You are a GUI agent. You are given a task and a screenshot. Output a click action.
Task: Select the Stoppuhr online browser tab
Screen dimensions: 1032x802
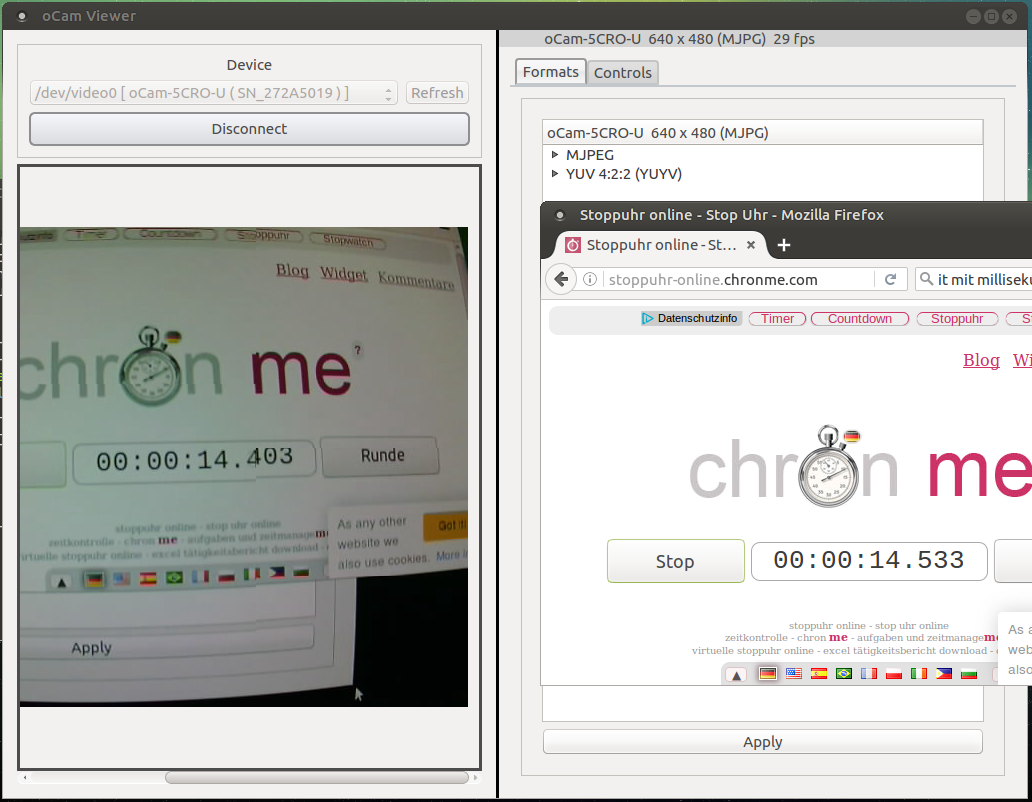tap(661, 245)
